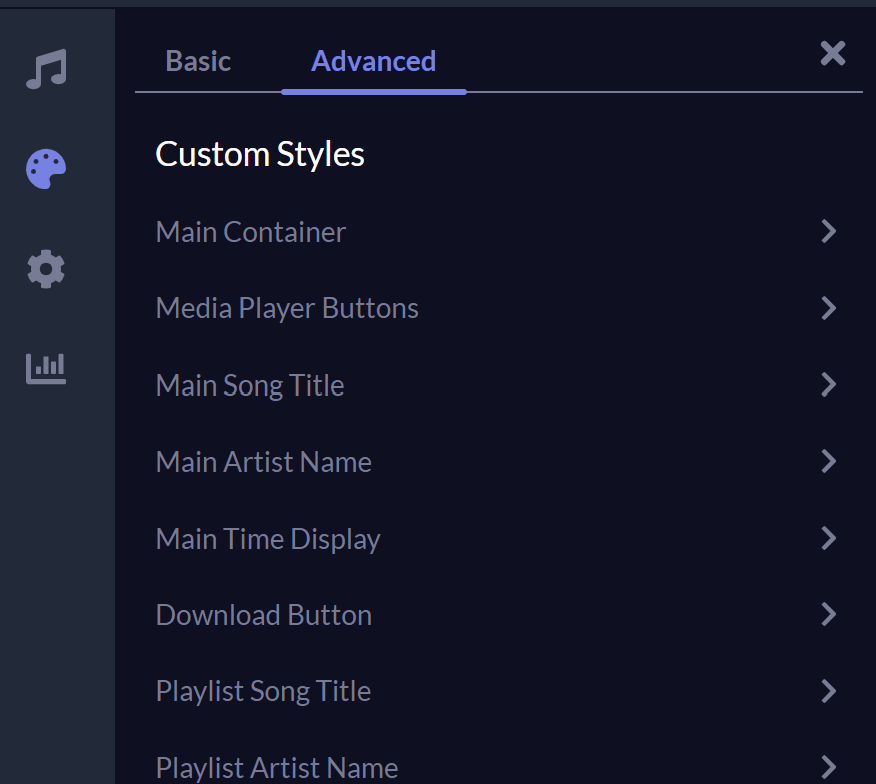This screenshot has height=784, width=876.
Task: Click the chevron beside Media Player Buttons
Action: point(828,308)
